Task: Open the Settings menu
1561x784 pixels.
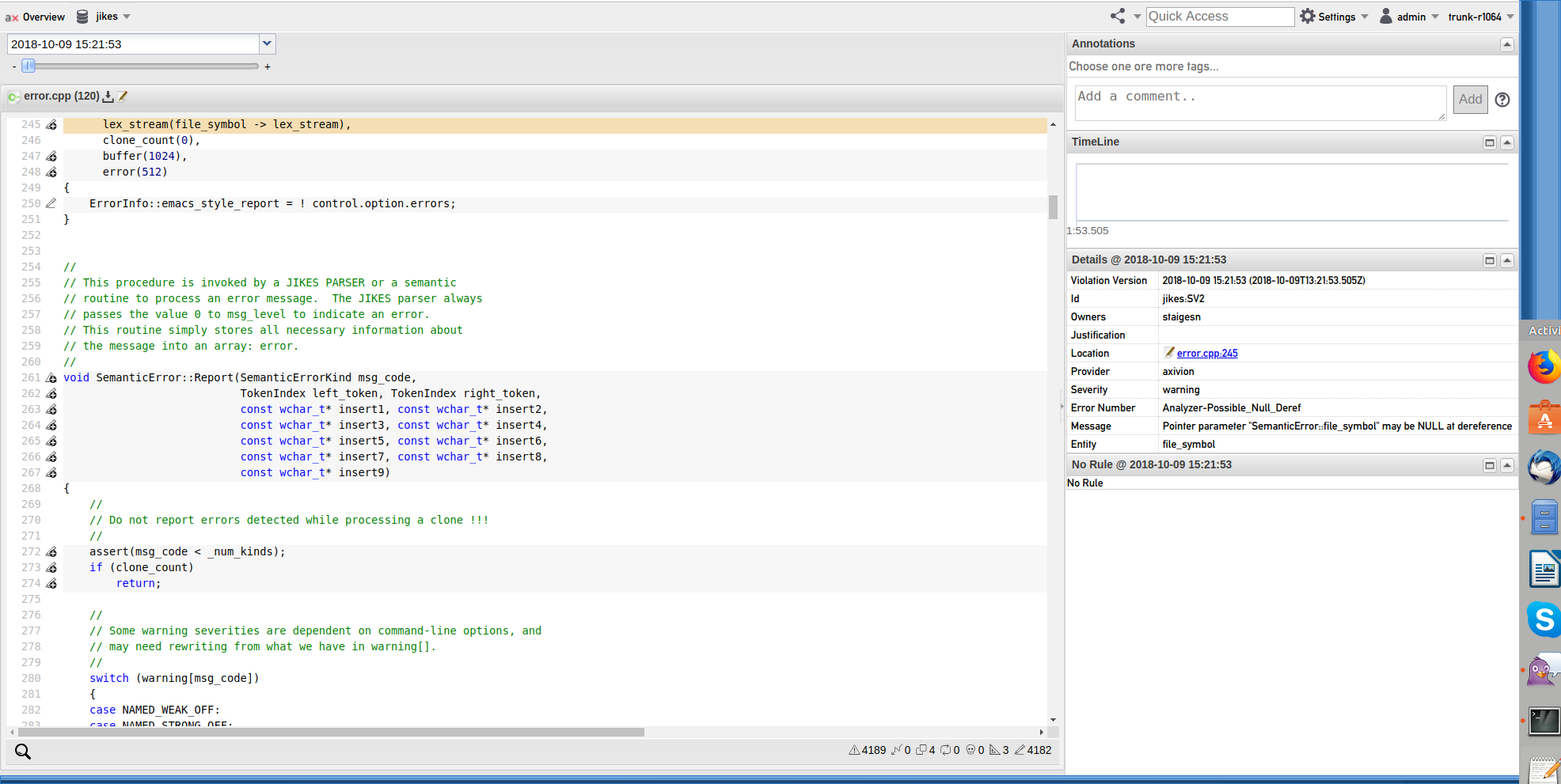Action: coord(1334,17)
